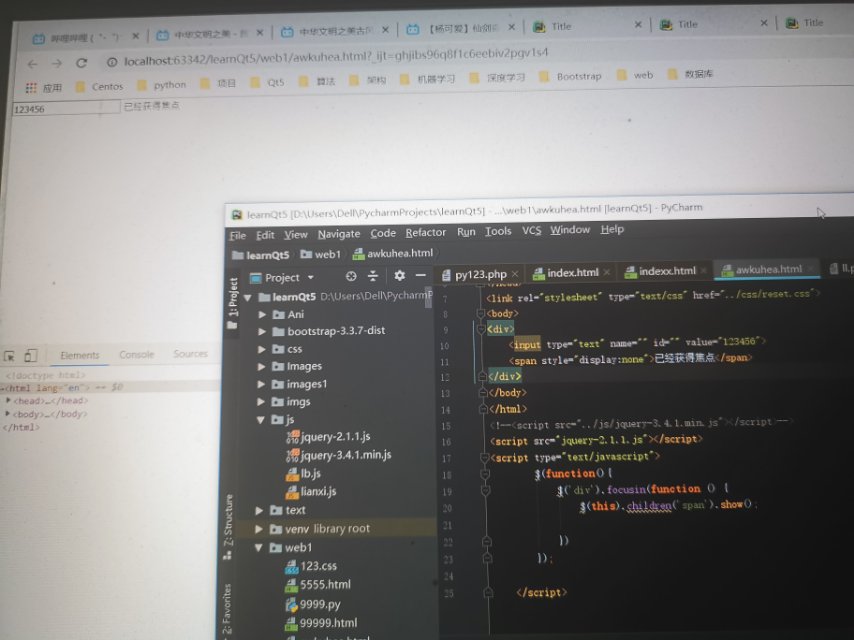Image resolution: width=854 pixels, height=640 pixels.
Task: Open the PyCharm Run menu
Action: click(466, 231)
